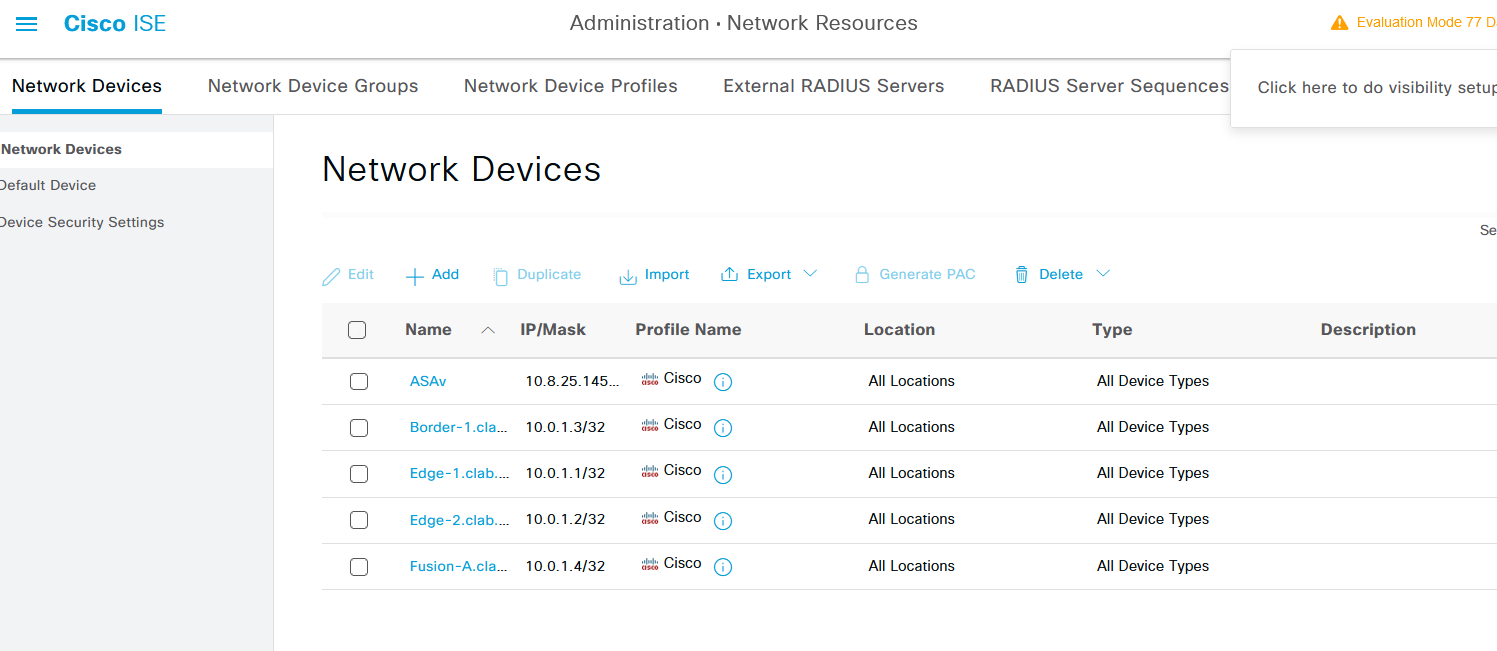Viewport: 1497px width, 651px height.
Task: Open info icon for Border-1 profile
Action: point(723,428)
